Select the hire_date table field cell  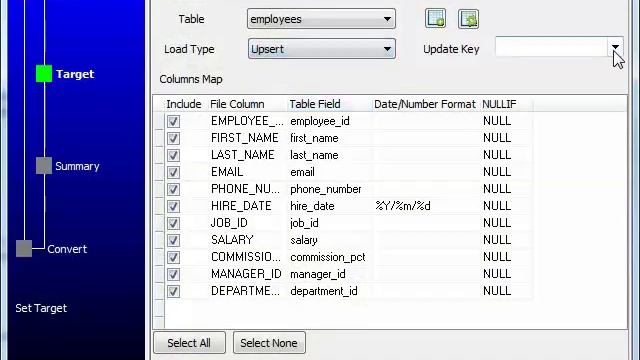coord(330,206)
